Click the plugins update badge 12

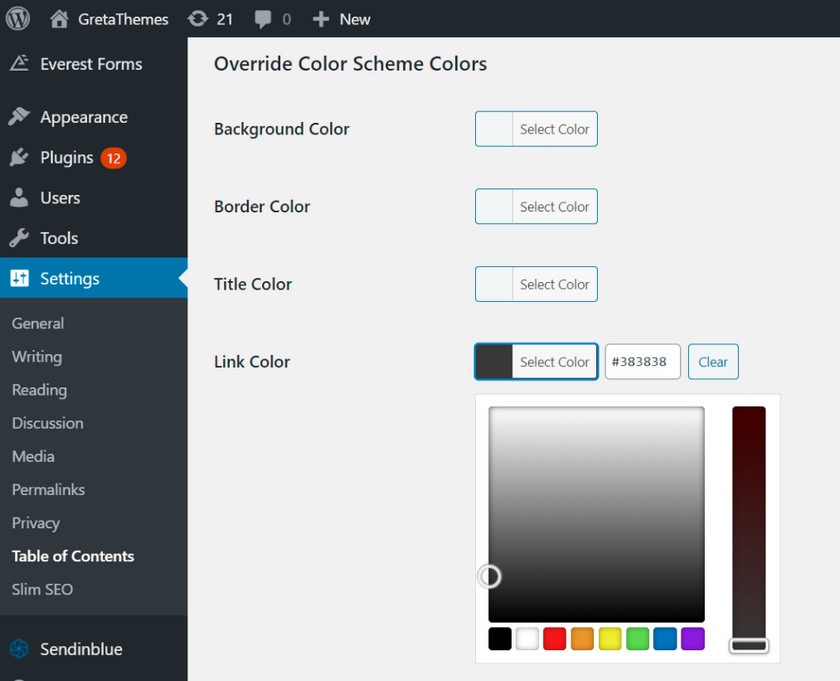coord(114,158)
